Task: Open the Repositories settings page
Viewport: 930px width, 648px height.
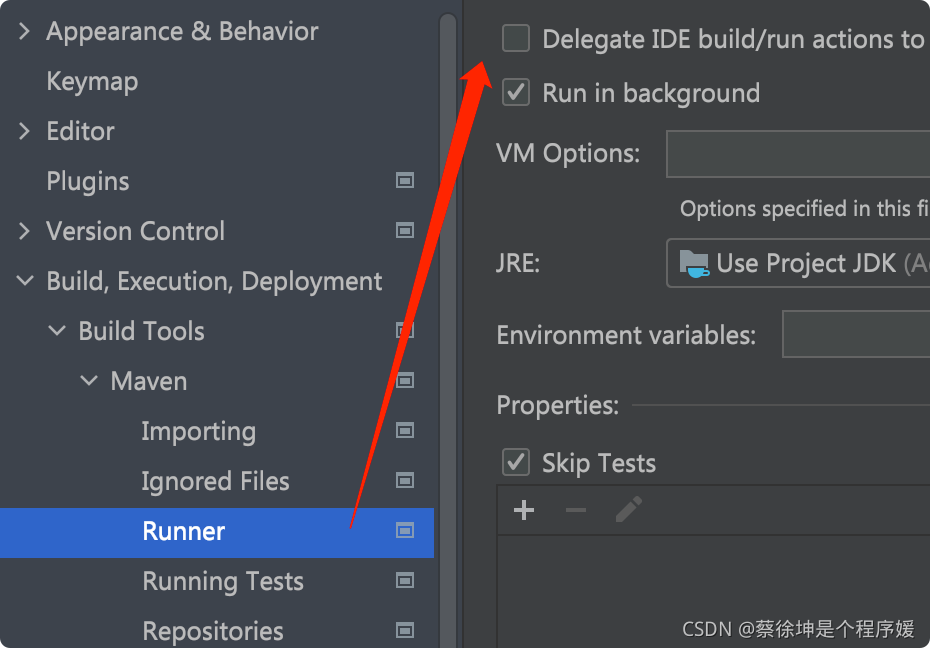Action: 212,631
